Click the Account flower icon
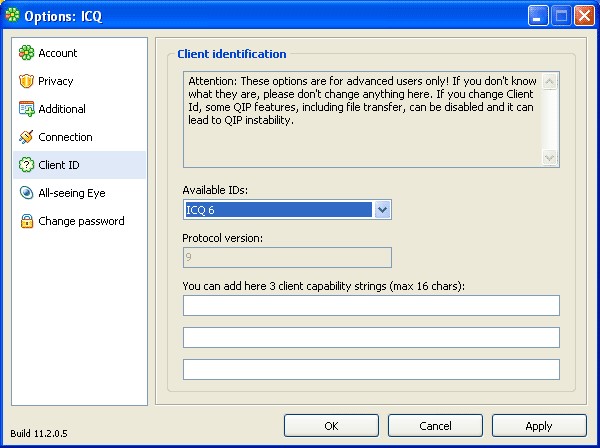 pos(26,53)
